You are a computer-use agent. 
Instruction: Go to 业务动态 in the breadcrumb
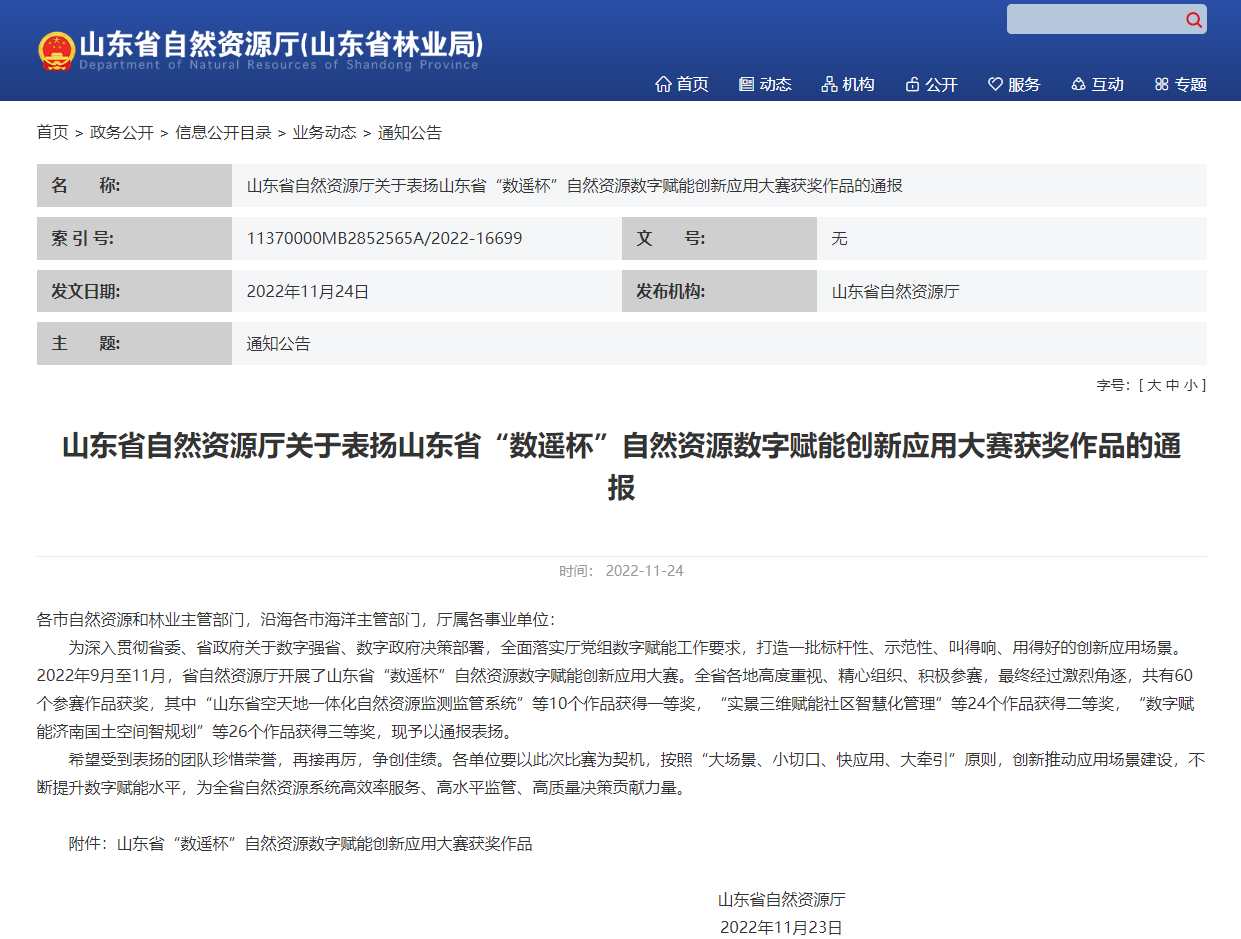[x=324, y=132]
